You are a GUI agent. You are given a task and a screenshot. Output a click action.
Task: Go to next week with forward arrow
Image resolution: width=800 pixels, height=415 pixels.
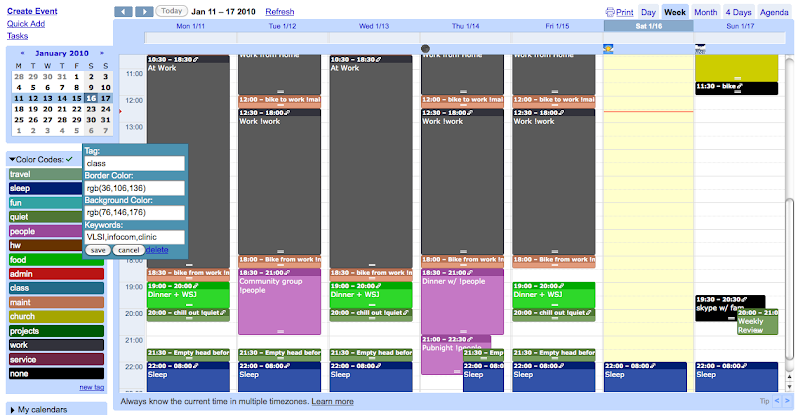click(x=144, y=11)
